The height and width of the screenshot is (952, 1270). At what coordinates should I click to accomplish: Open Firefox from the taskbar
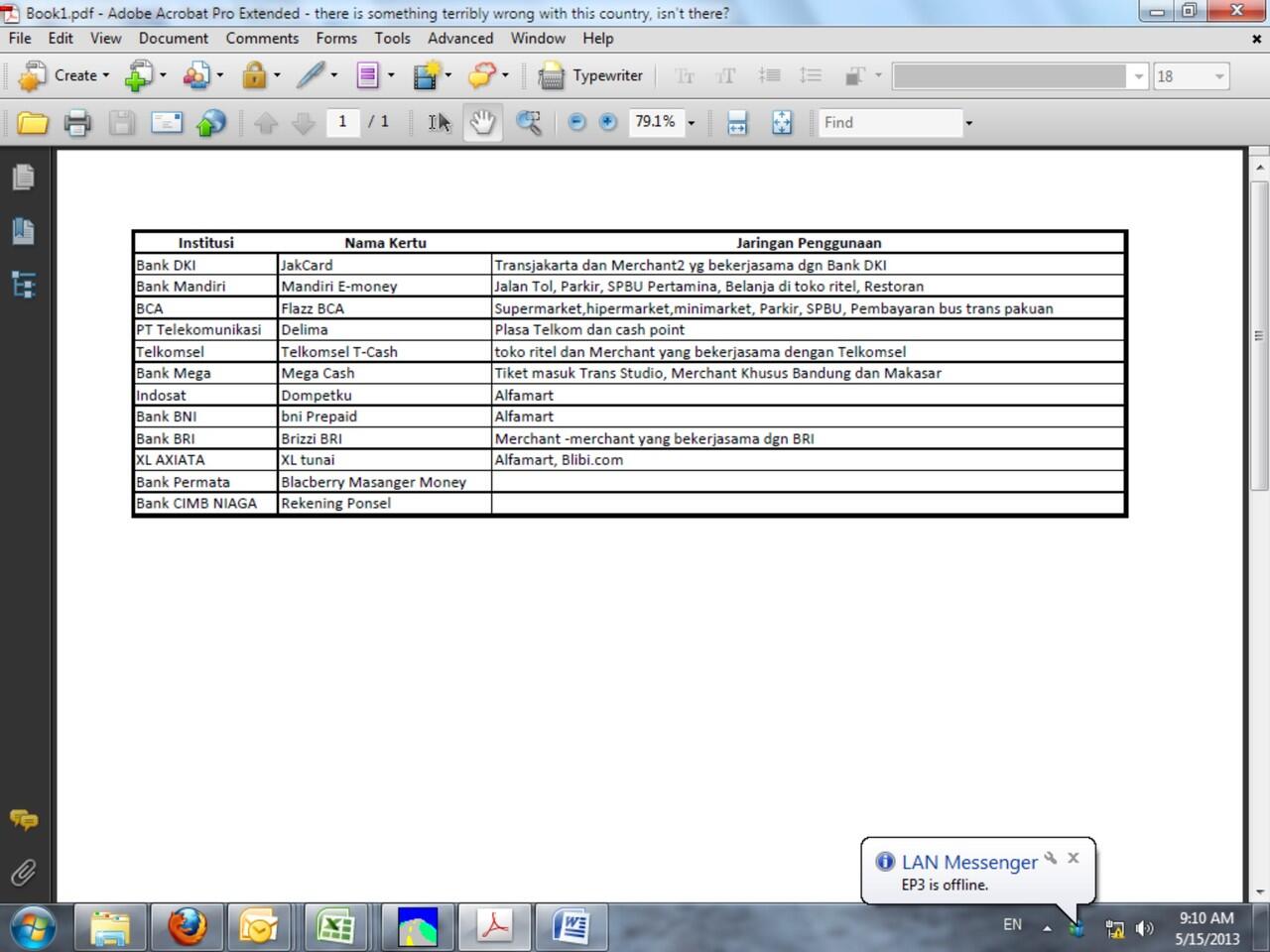tap(188, 928)
